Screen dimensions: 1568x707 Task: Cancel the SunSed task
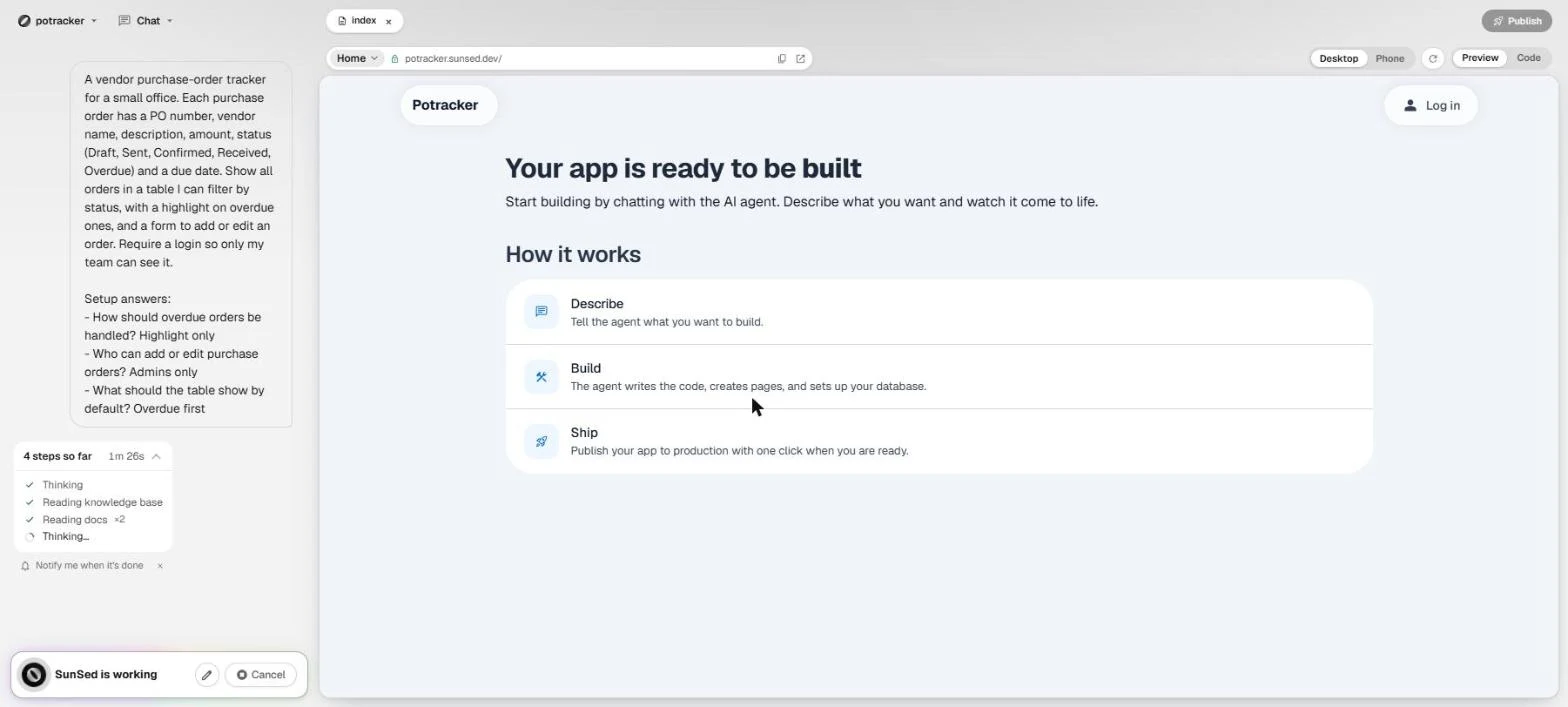[x=261, y=675]
